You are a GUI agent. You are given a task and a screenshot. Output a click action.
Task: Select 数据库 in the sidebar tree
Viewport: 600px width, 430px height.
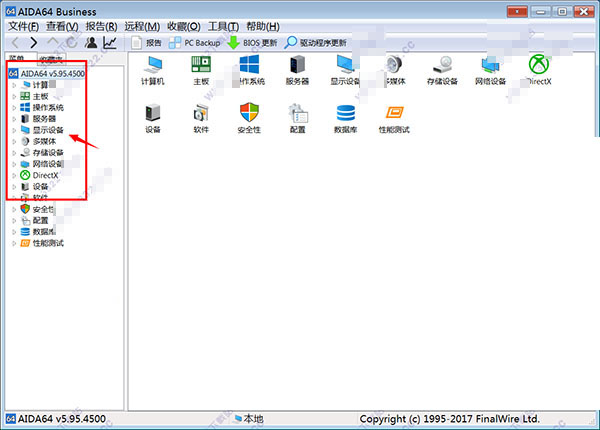[x=38, y=232]
